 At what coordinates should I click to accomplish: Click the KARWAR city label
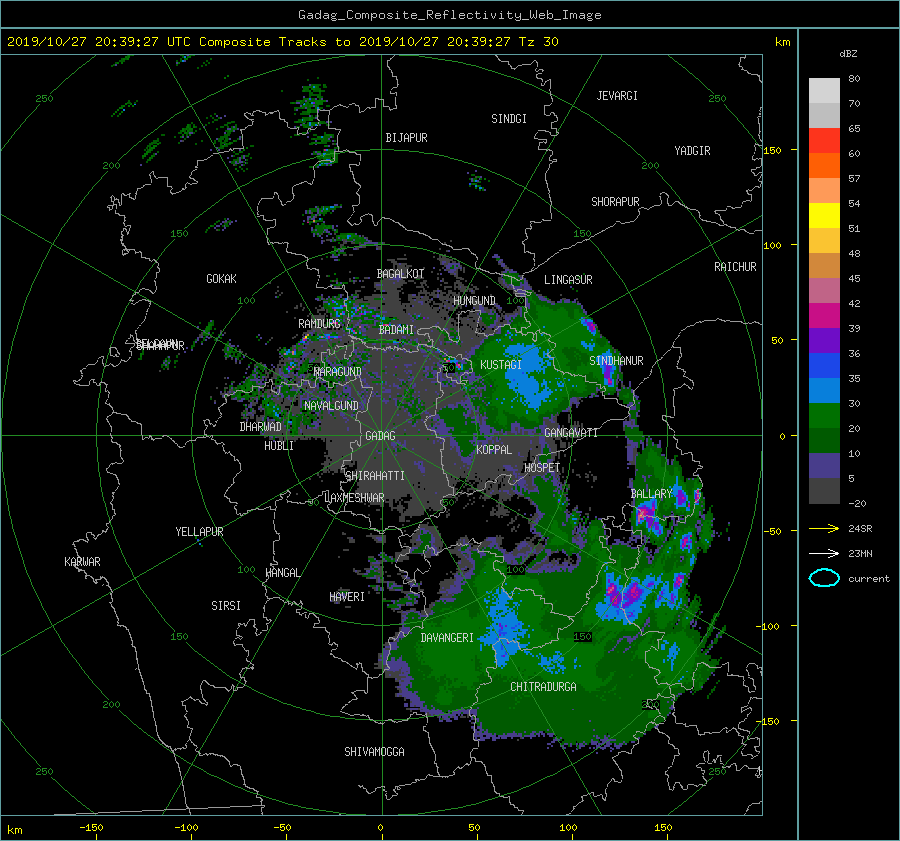(x=82, y=562)
